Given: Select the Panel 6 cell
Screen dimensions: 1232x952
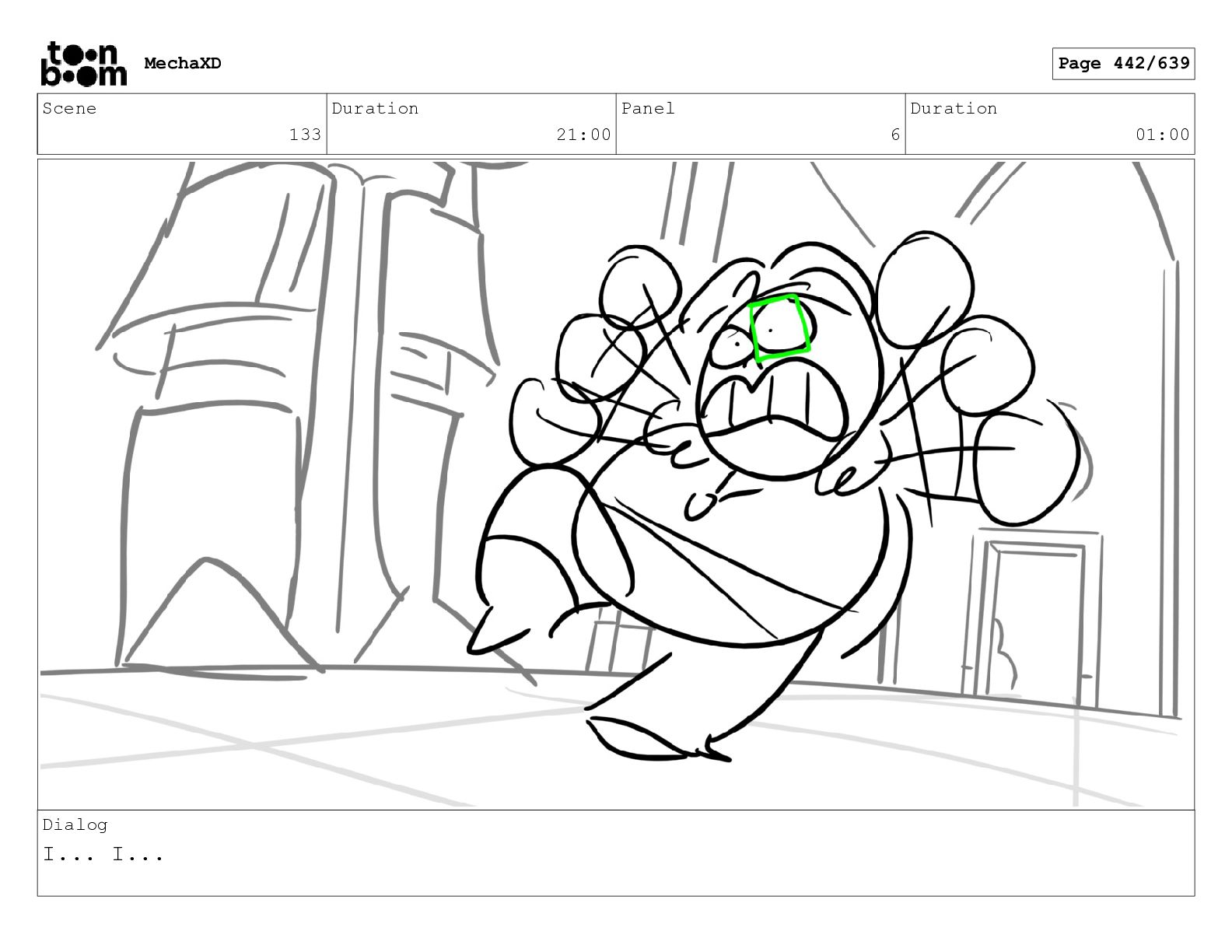Looking at the screenshot, I should (x=761, y=124).
